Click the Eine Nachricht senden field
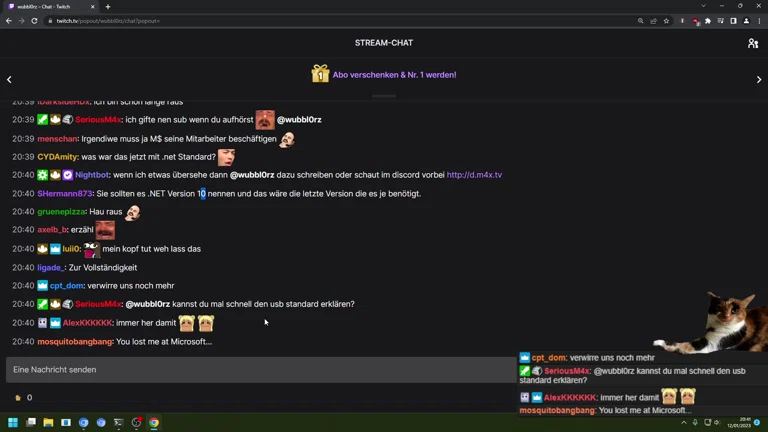Viewport: 768px width, 432px height. tap(261, 370)
